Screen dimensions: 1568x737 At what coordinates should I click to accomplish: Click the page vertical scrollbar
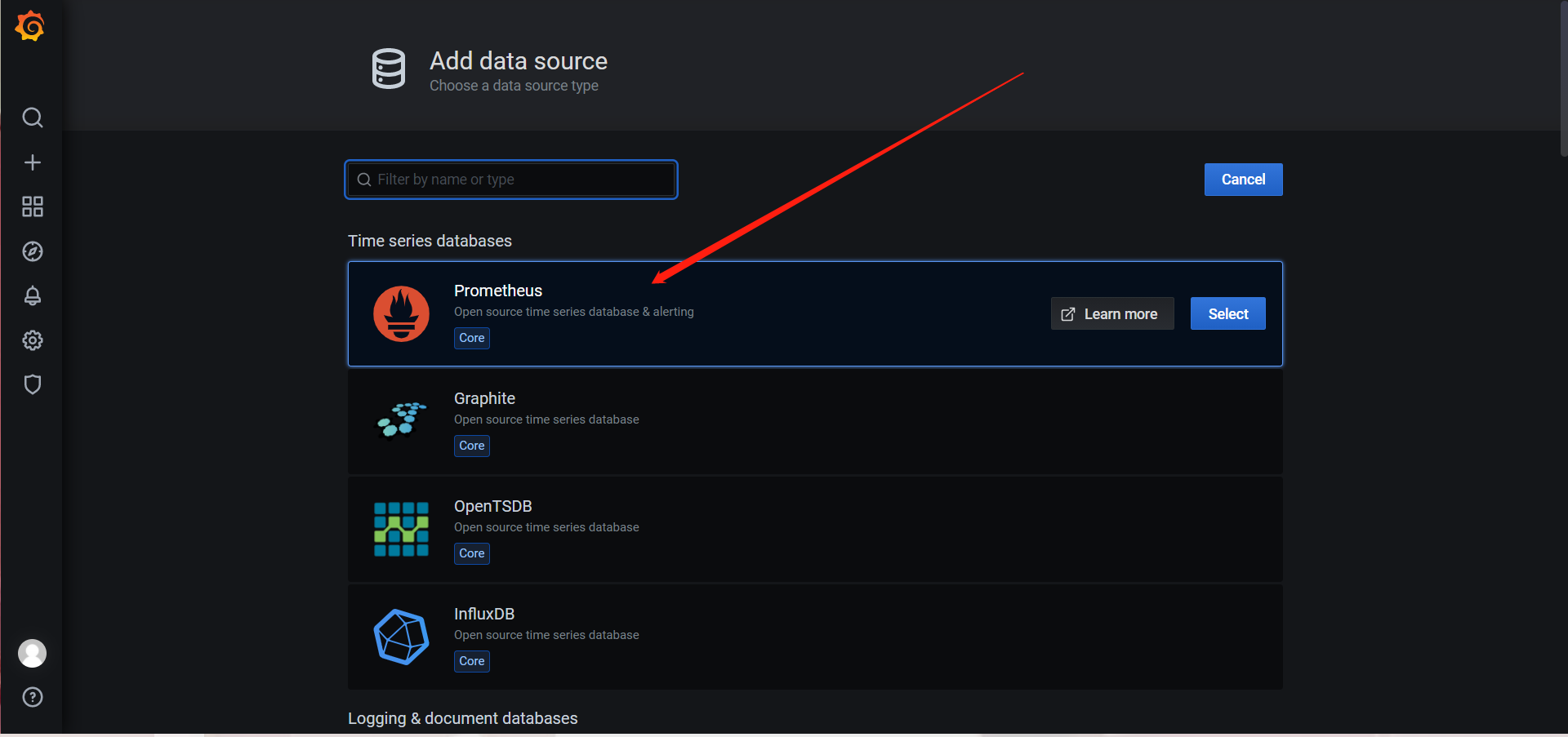click(1563, 78)
